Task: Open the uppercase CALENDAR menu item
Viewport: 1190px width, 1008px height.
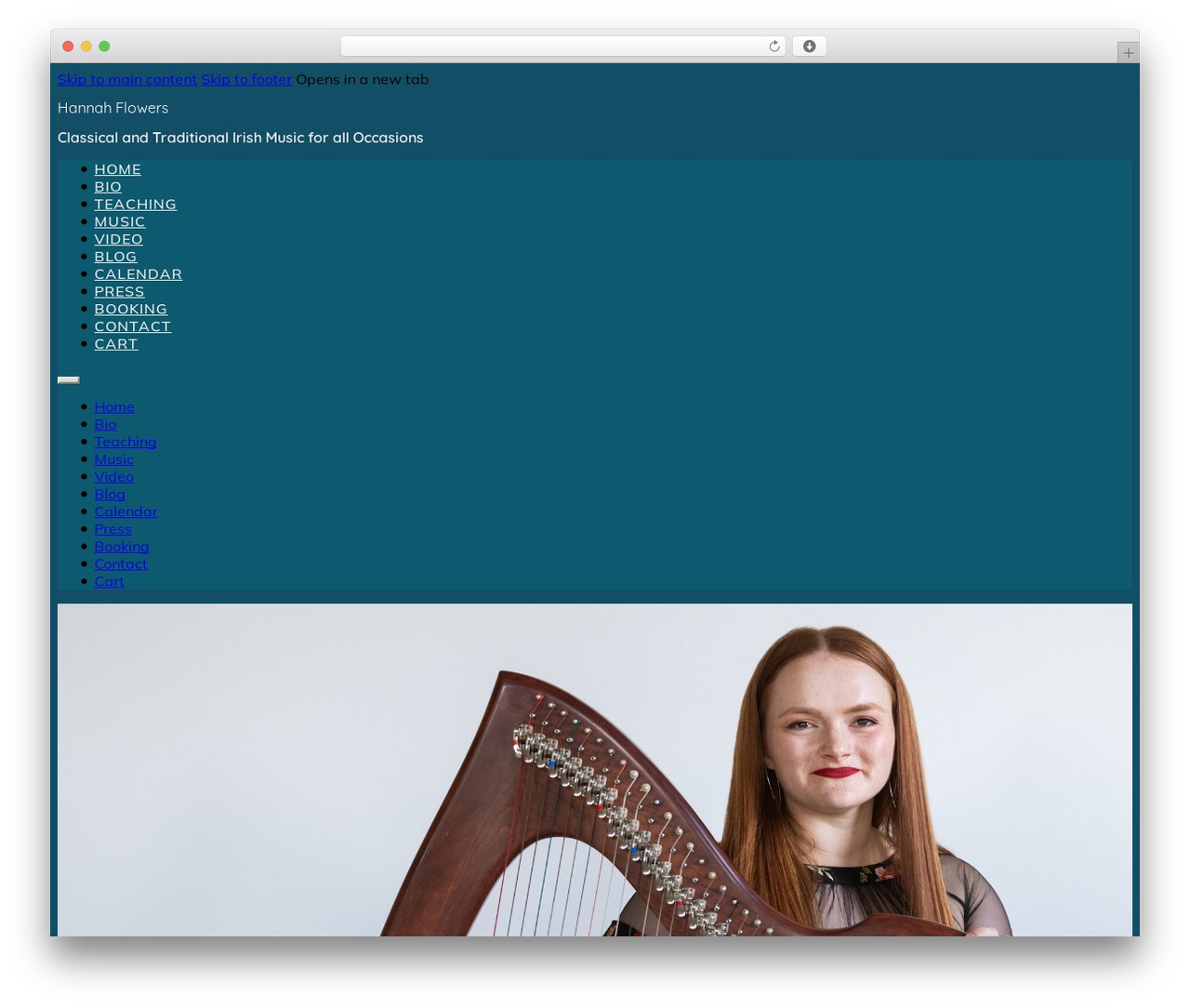Action: point(139,274)
